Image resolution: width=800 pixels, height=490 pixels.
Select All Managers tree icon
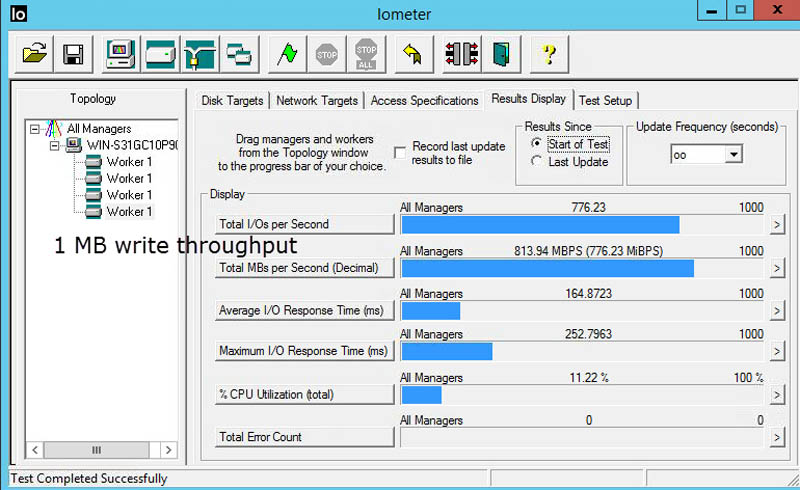53,129
